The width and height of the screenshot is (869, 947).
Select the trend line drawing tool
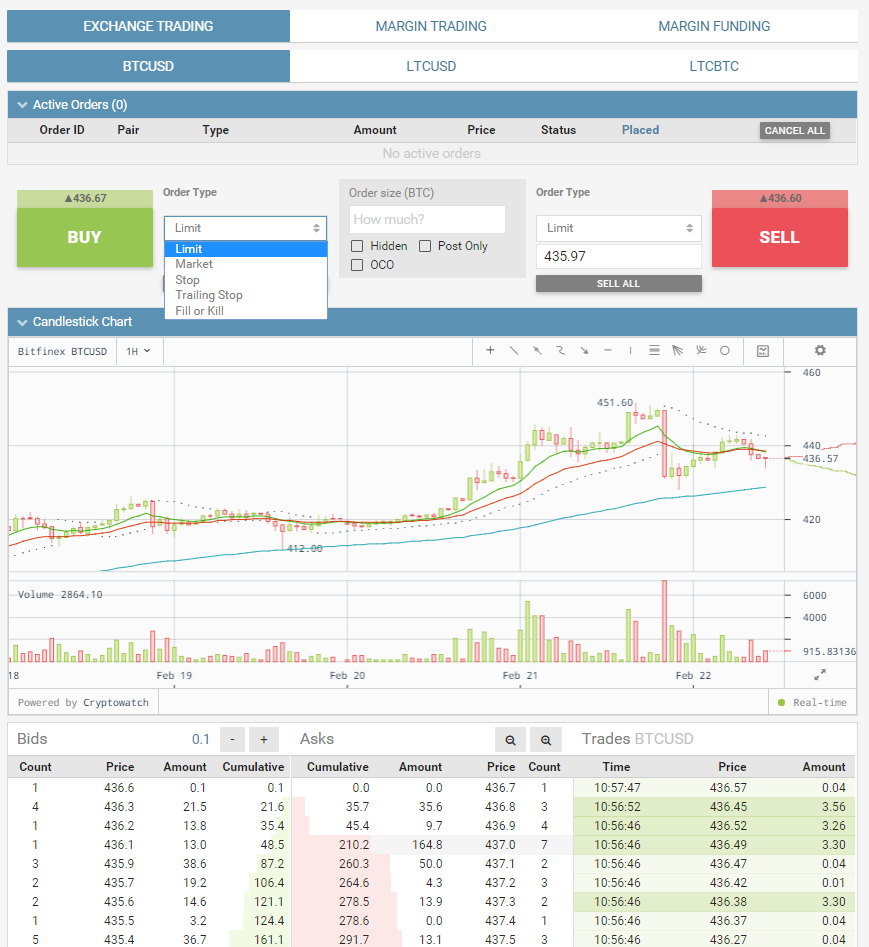pyautogui.click(x=514, y=350)
